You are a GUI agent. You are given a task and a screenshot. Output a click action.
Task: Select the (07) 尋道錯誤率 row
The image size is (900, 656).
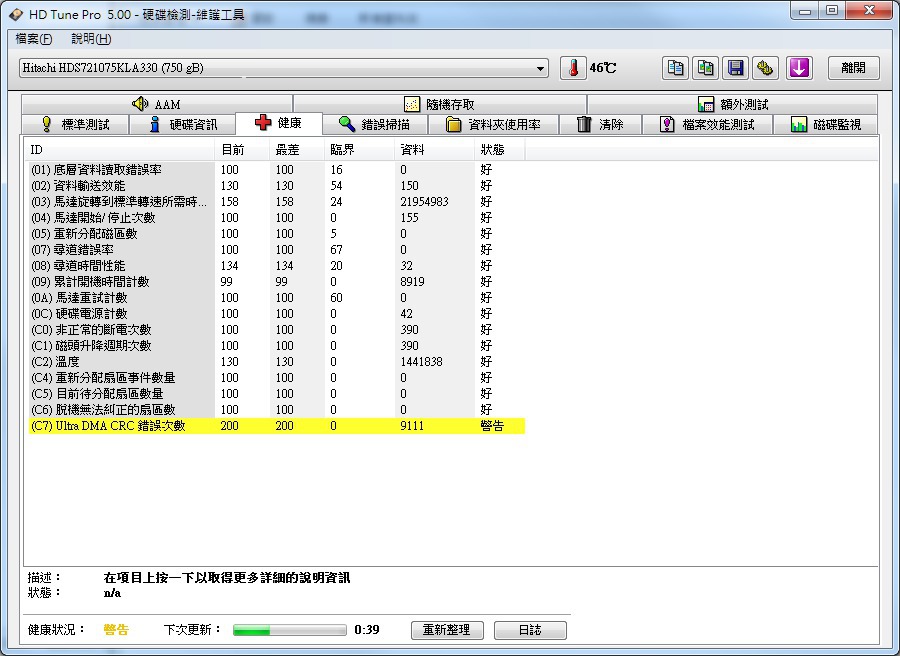tap(277, 250)
